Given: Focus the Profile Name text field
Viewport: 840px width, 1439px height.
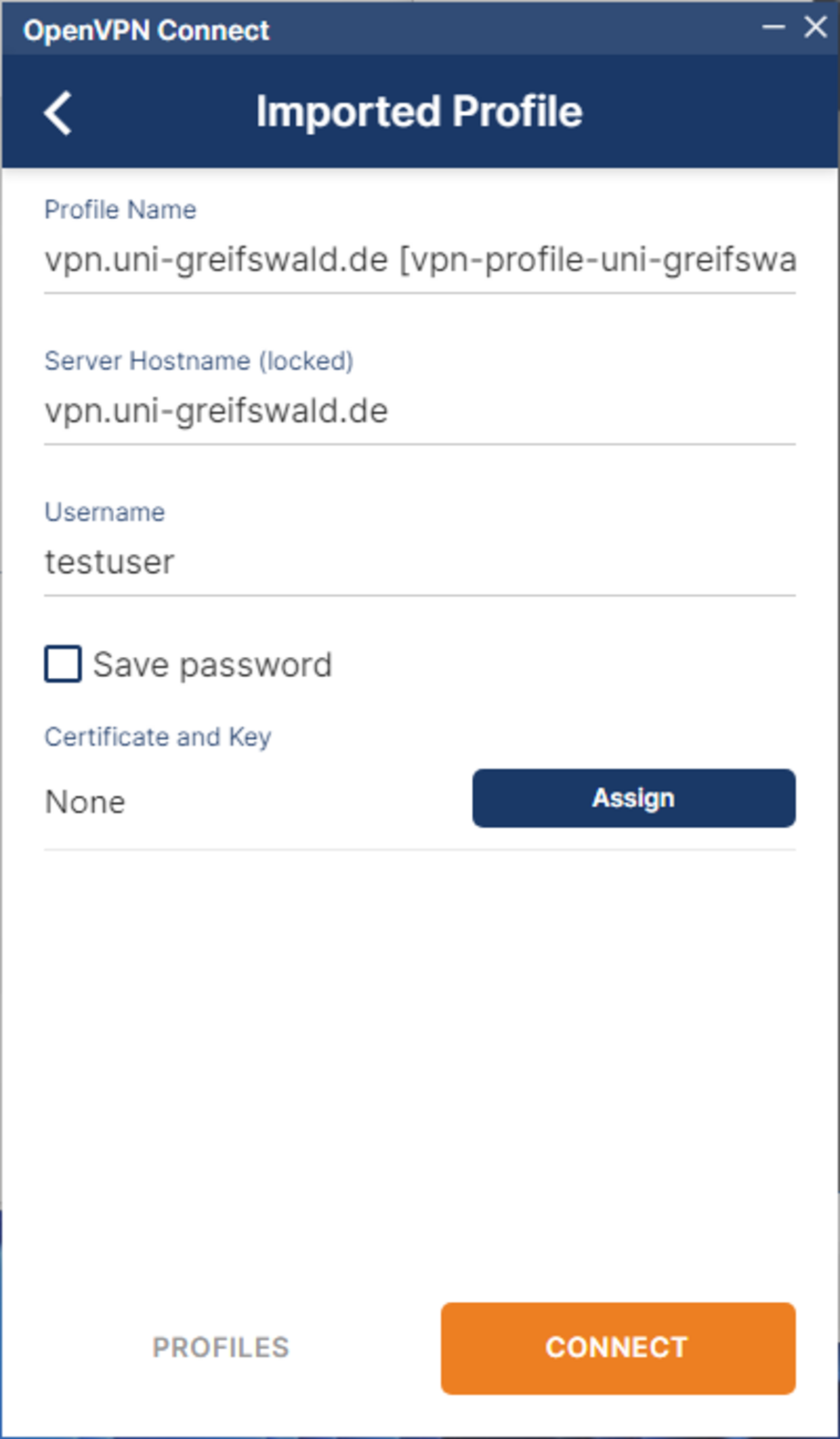Looking at the screenshot, I should pyautogui.click(x=420, y=260).
